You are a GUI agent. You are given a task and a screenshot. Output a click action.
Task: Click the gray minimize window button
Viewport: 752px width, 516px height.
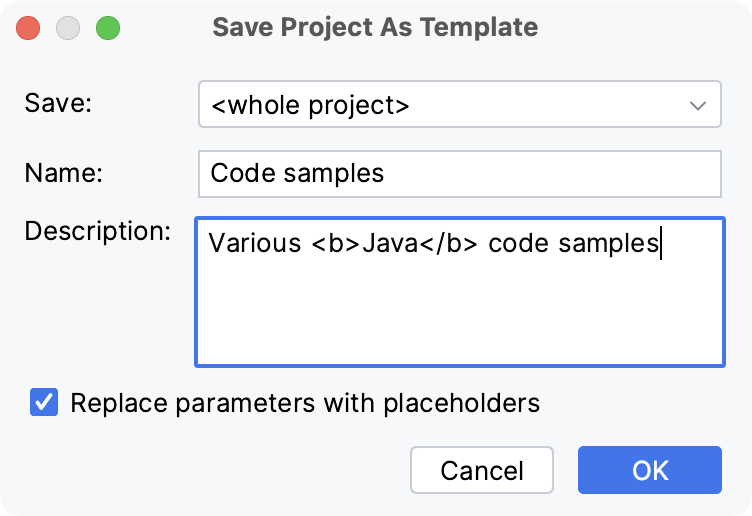pos(68,28)
